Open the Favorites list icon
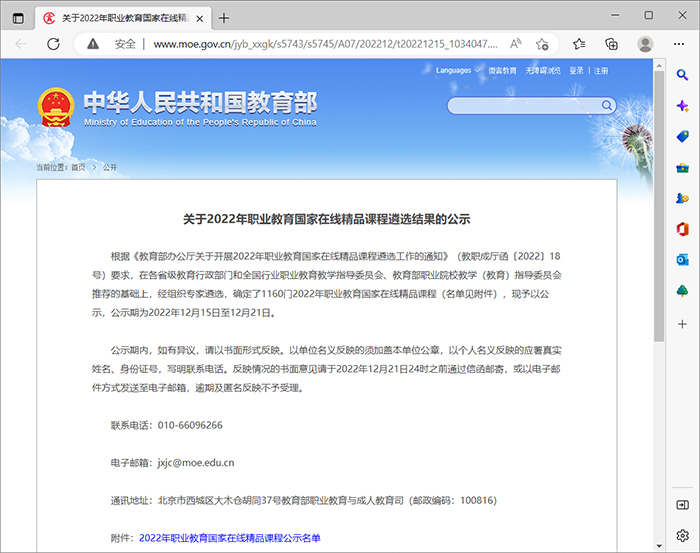 point(579,44)
